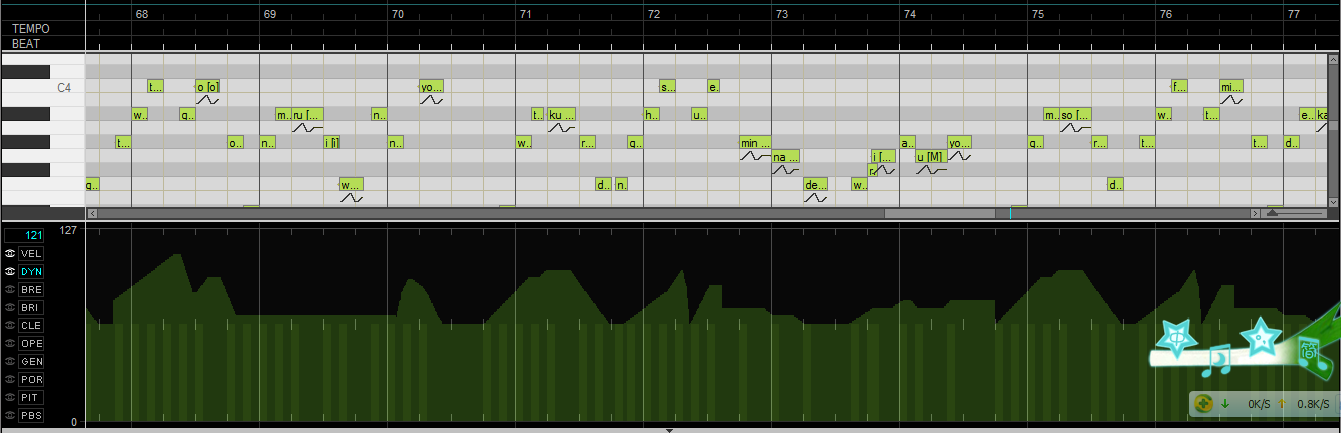This screenshot has width=1341, height=433.
Task: Select the PIT parameter button
Action: (x=31, y=398)
